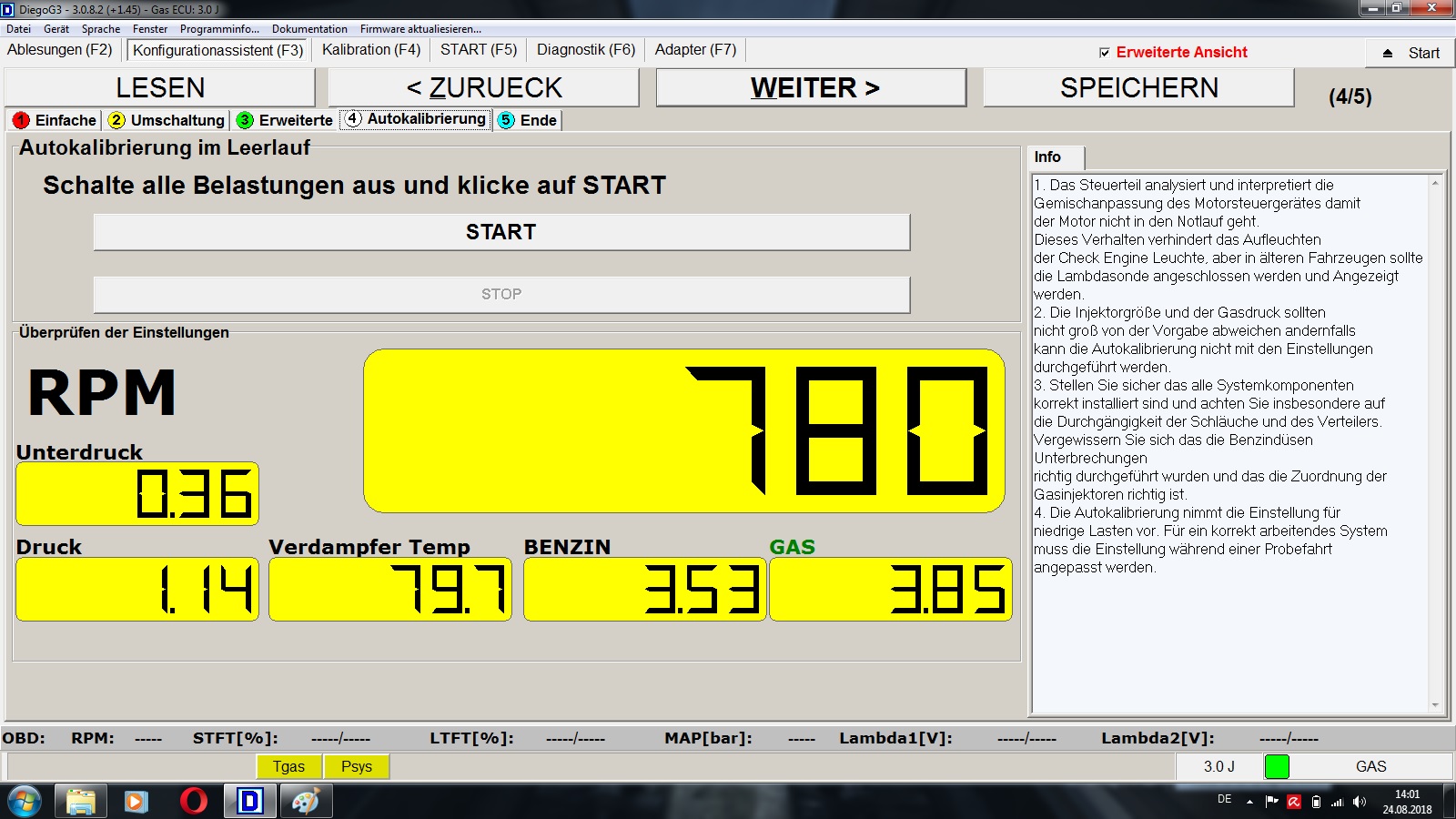This screenshot has width=1456, height=819.
Task: Open the Paint app from taskbar
Action: [306, 801]
